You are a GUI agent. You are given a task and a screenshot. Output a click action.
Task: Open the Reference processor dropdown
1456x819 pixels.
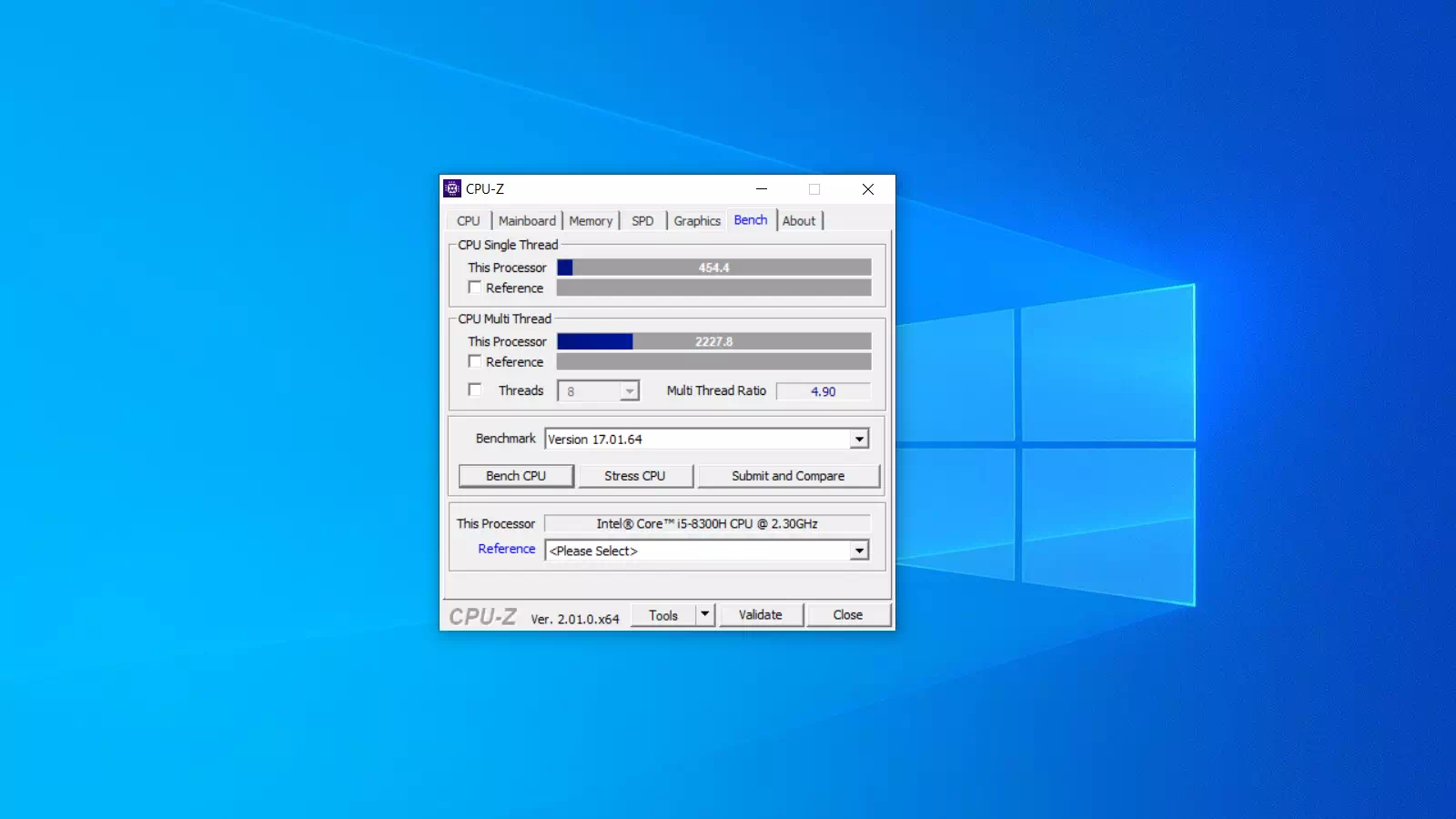pos(859,551)
